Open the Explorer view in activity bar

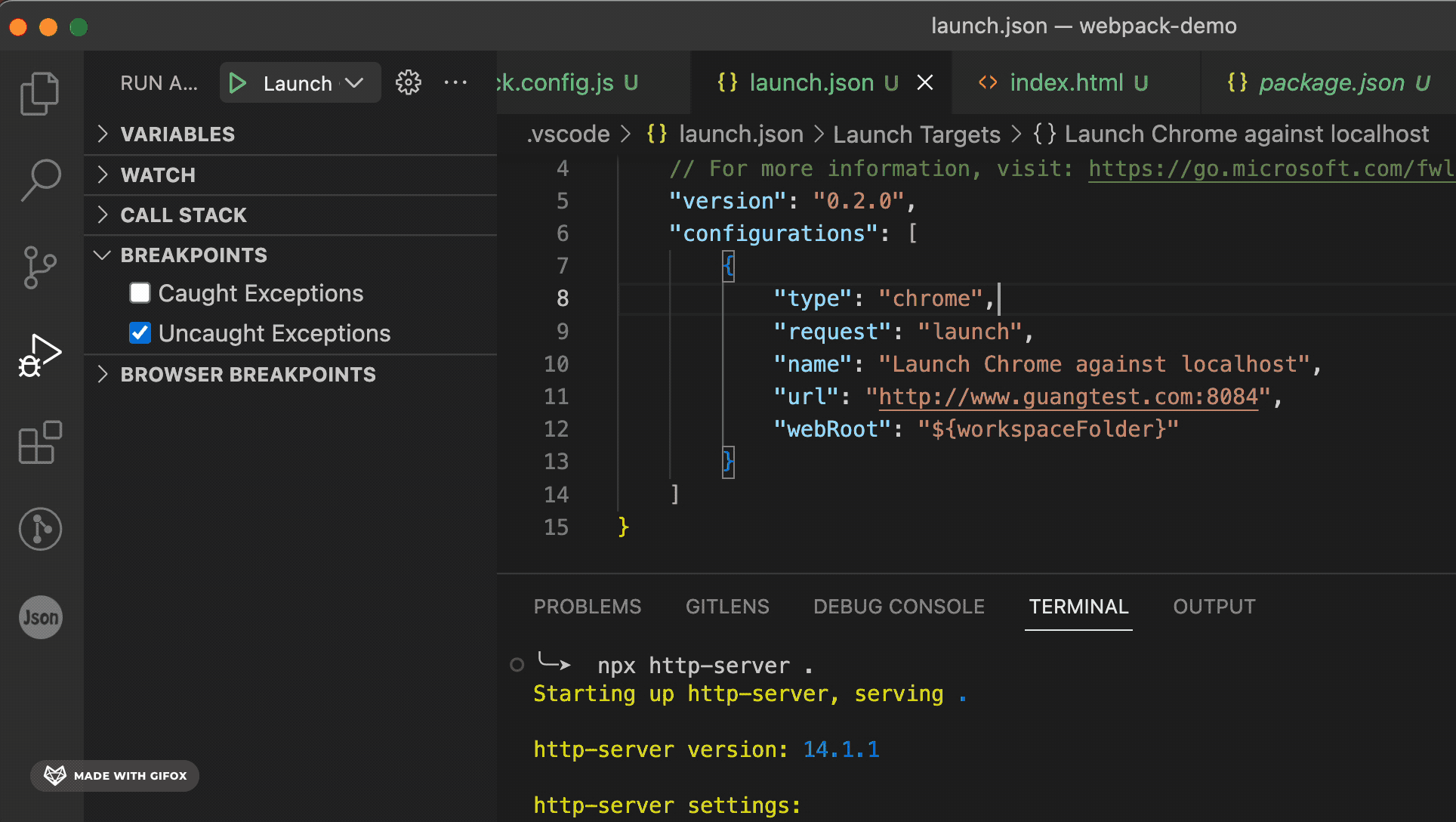tap(39, 94)
